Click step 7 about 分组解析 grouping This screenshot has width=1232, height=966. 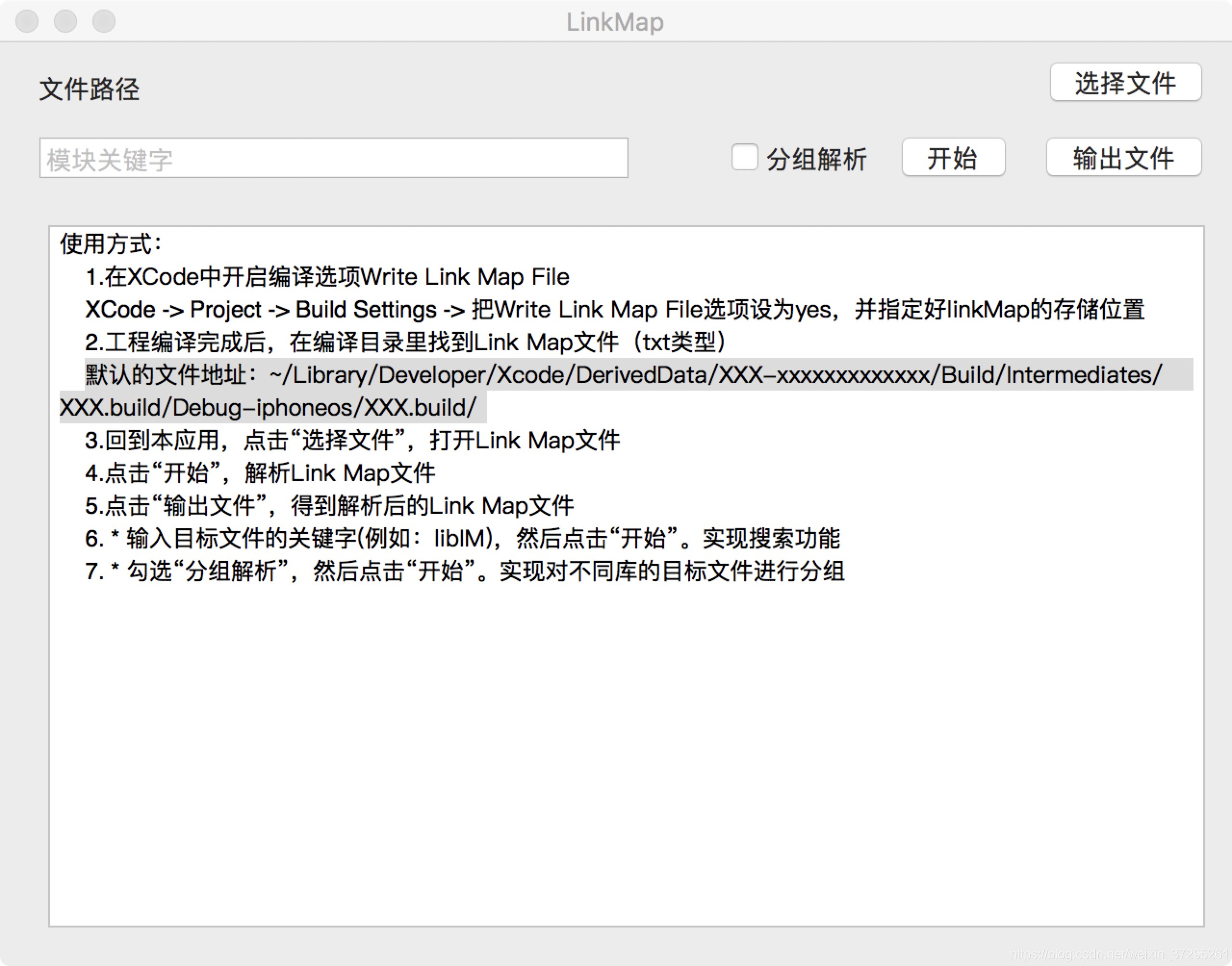click(x=464, y=571)
